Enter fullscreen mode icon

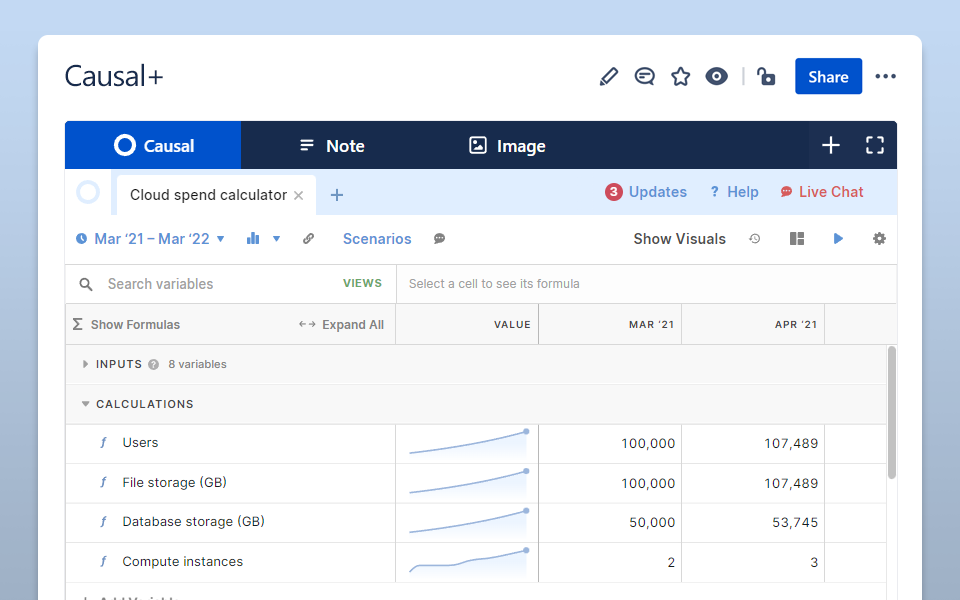click(875, 145)
